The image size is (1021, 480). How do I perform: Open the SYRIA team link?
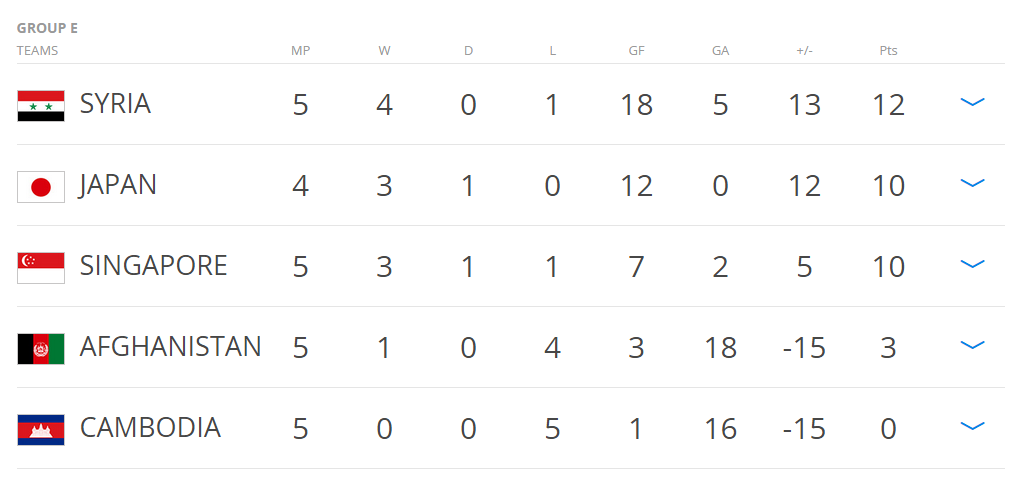click(x=115, y=104)
